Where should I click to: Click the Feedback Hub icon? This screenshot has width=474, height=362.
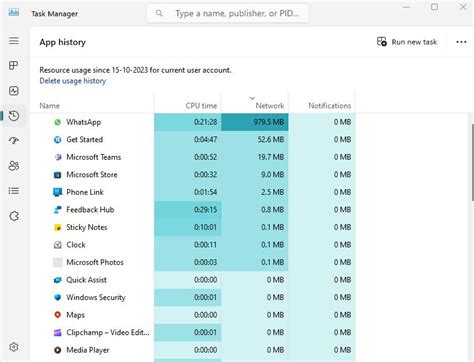(x=58, y=210)
